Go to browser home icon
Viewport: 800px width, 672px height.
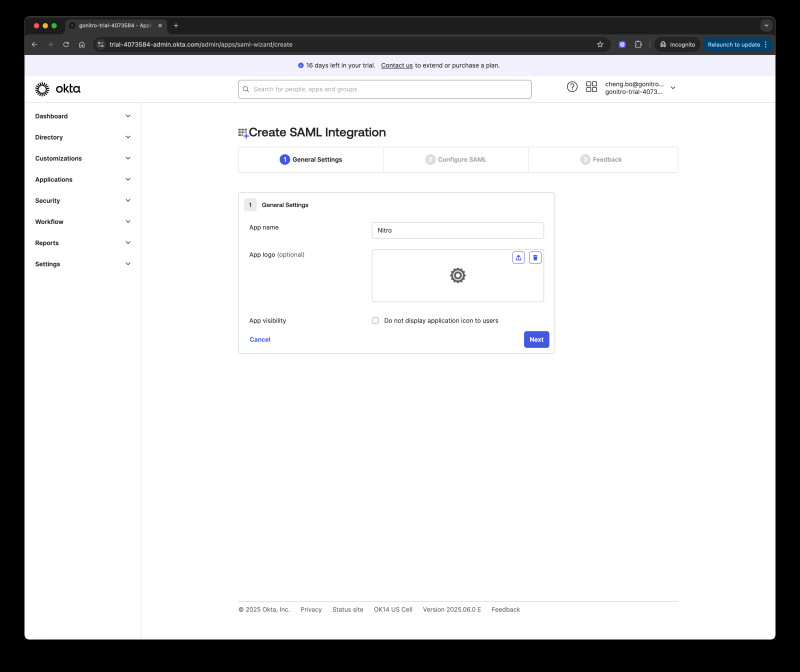point(82,44)
